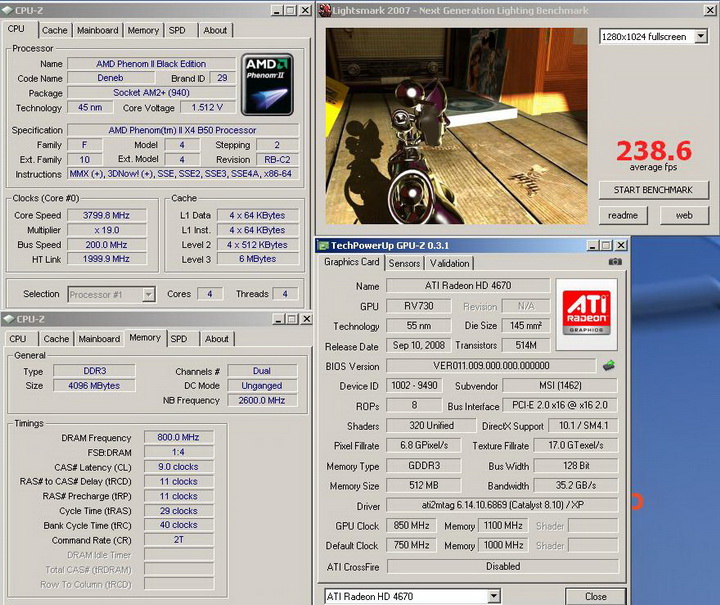Viewport: 720px width, 605px height.
Task: Open Mainboard tab in top CPU-Z window
Action: pyautogui.click(x=97, y=30)
